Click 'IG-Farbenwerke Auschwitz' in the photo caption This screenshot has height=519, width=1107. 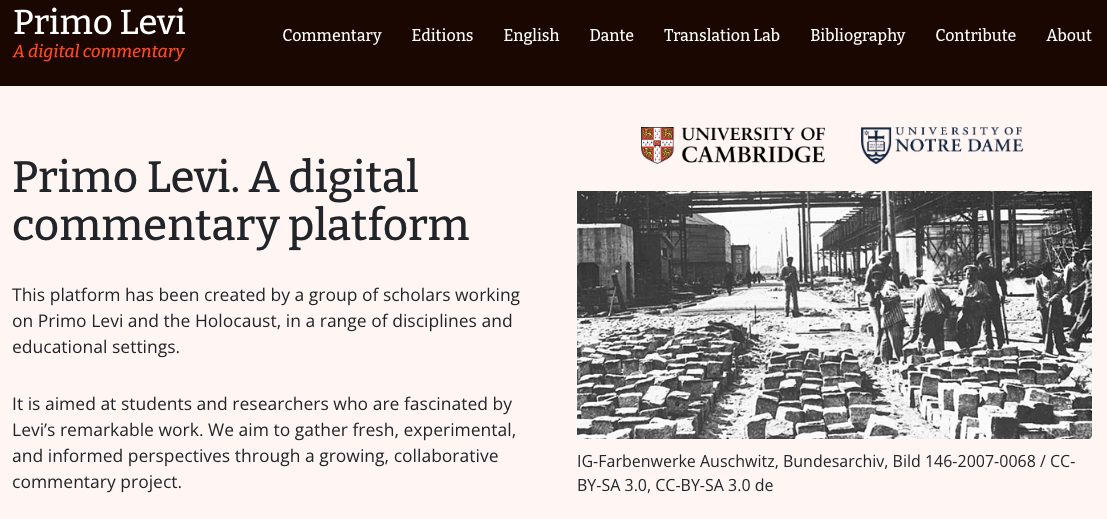[x=678, y=462]
